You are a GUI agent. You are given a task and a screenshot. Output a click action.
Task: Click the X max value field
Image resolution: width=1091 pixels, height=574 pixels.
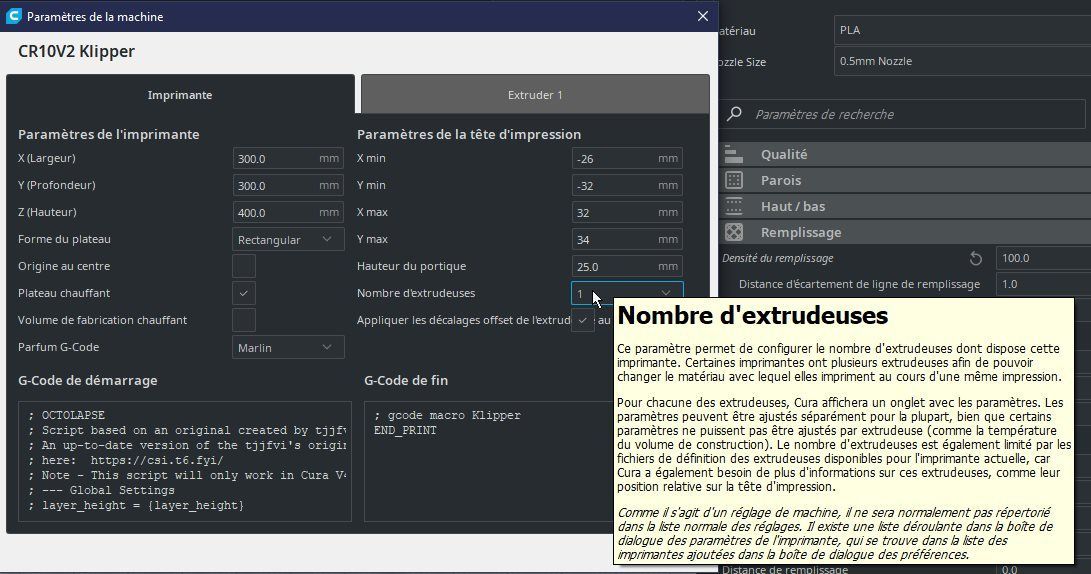[x=627, y=212]
